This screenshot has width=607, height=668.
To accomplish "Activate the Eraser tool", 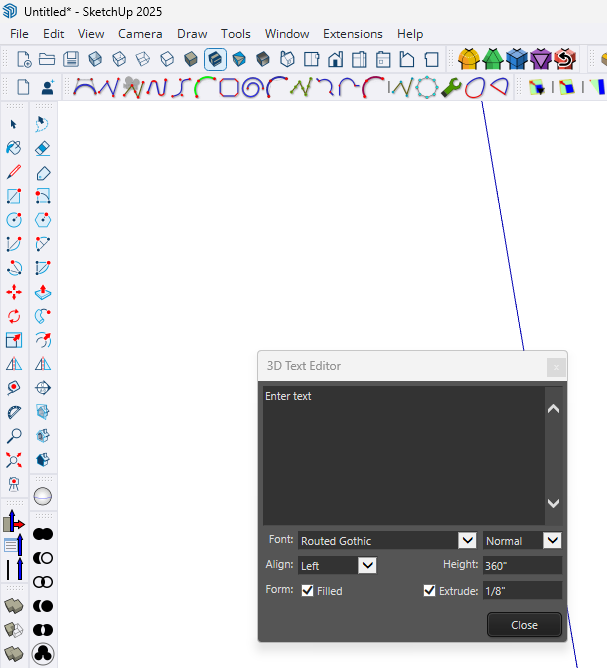I will [x=43, y=148].
